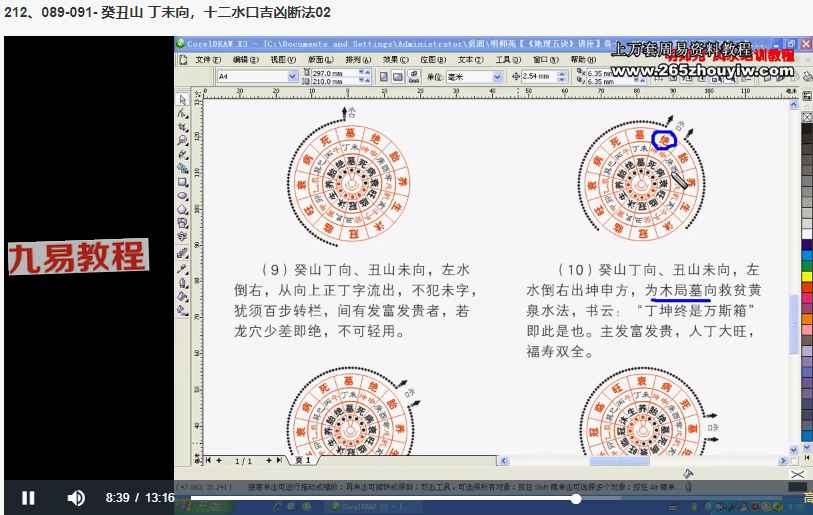This screenshot has height=515, width=813.
Task: Click the video time display 8:39 / 13:16
Action: 140,498
